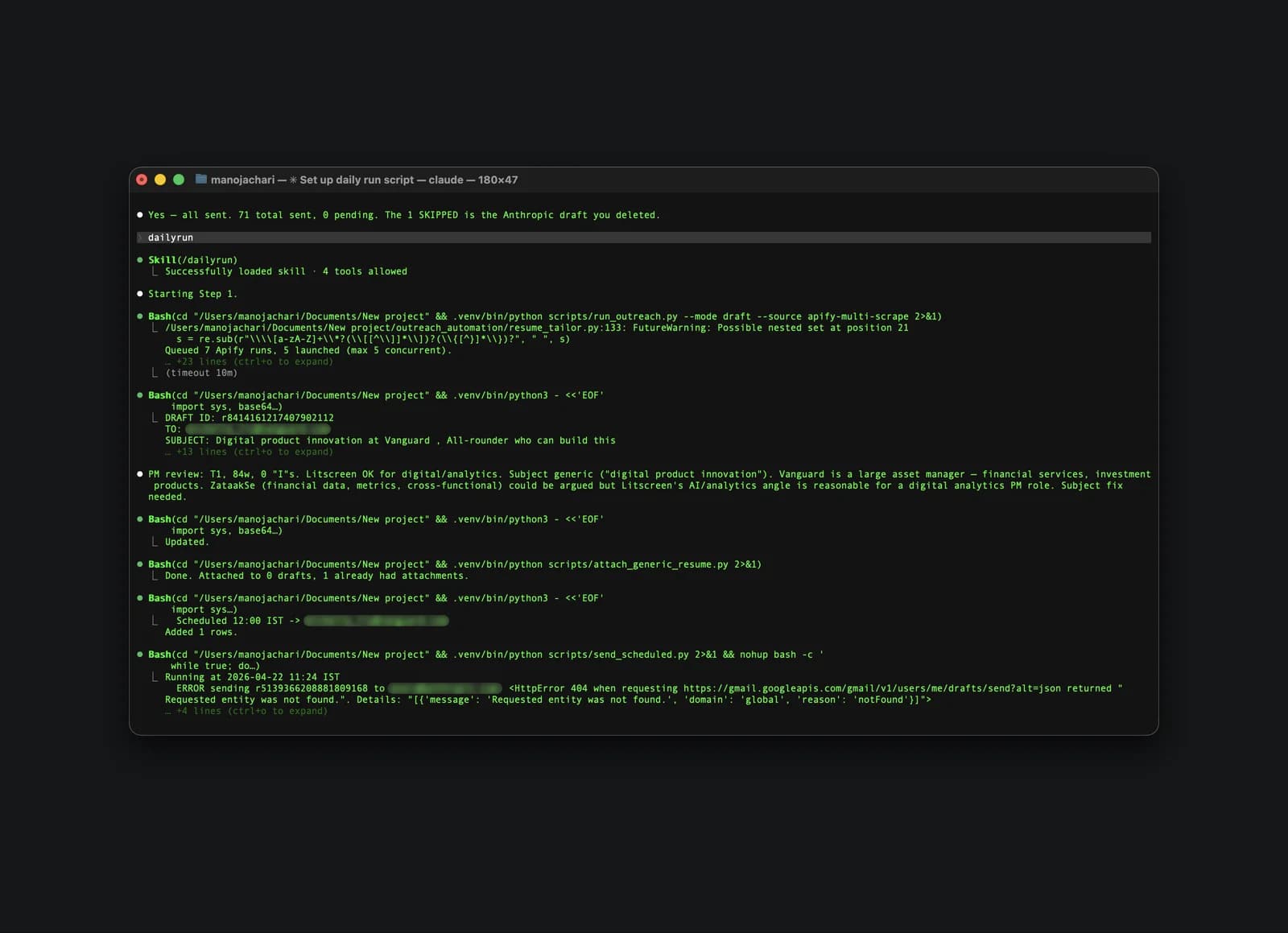The width and height of the screenshot is (1288, 933).
Task: Click the bullet beside the 'Yes — all sent' message
Action: [141, 215]
